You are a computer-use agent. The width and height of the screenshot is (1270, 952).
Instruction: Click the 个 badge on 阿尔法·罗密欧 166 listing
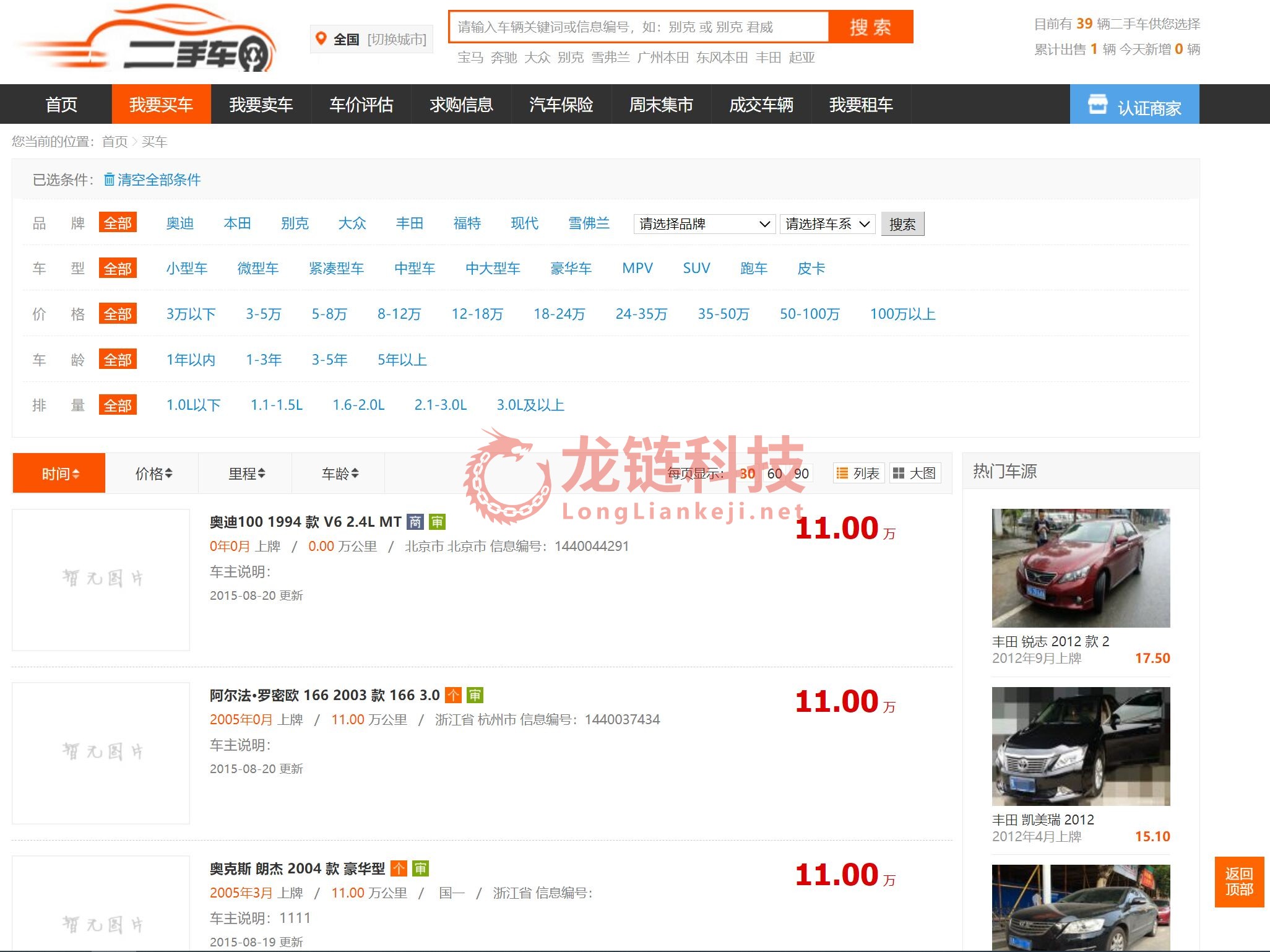pyautogui.click(x=453, y=695)
